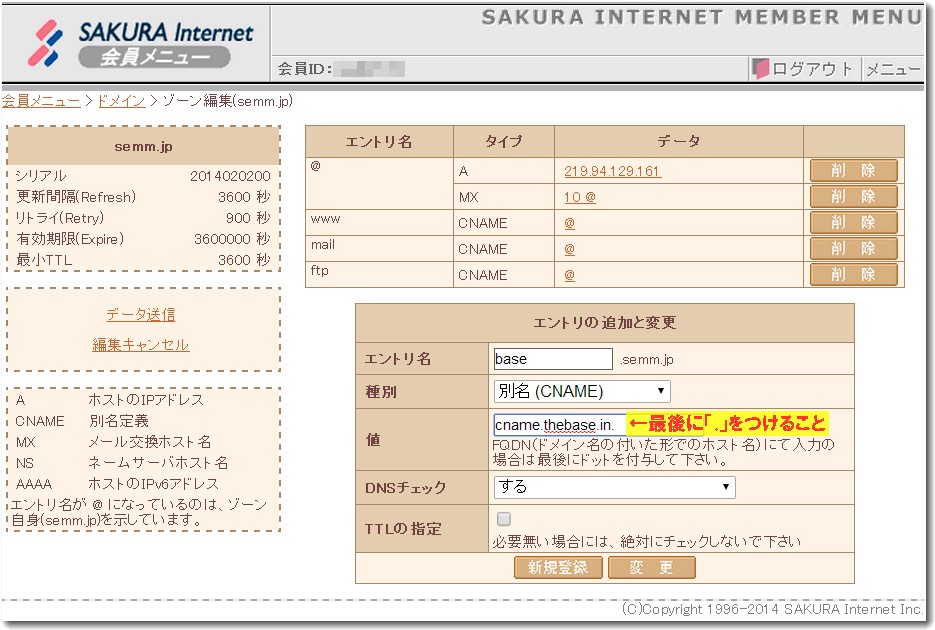Image resolution: width=935 pixels, height=630 pixels.
Task: Click the 変更 button
Action: click(652, 567)
